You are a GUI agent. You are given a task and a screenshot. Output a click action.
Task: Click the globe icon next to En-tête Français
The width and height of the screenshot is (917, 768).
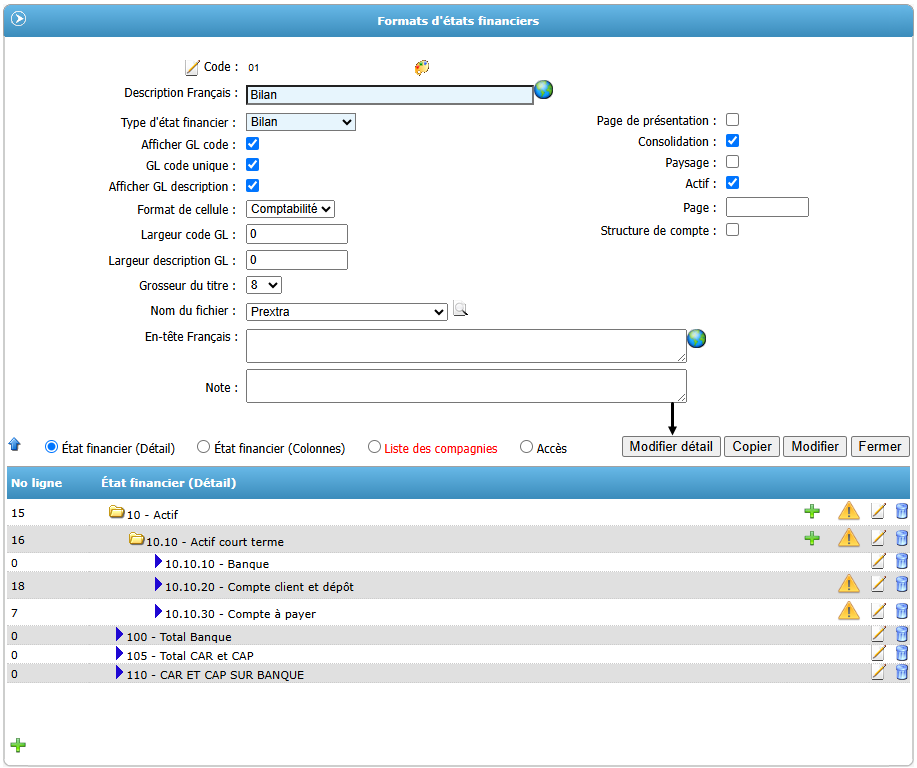(697, 339)
